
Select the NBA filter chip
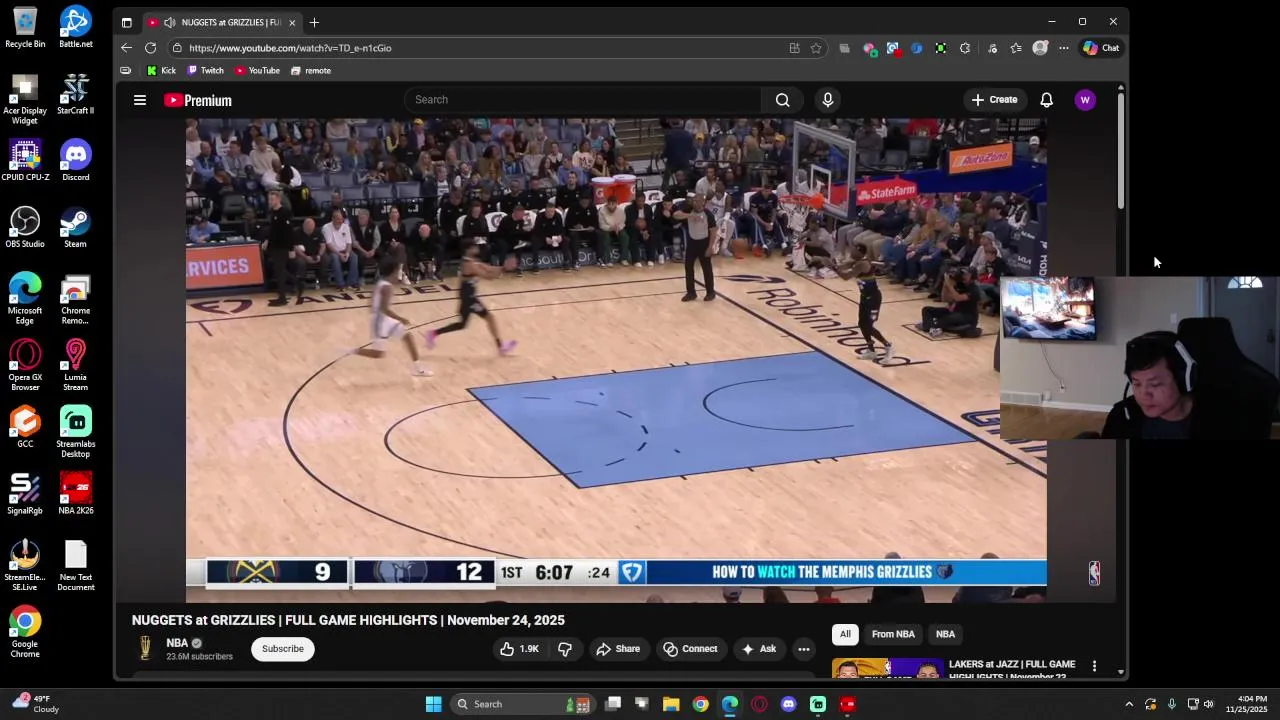pyautogui.click(x=945, y=634)
